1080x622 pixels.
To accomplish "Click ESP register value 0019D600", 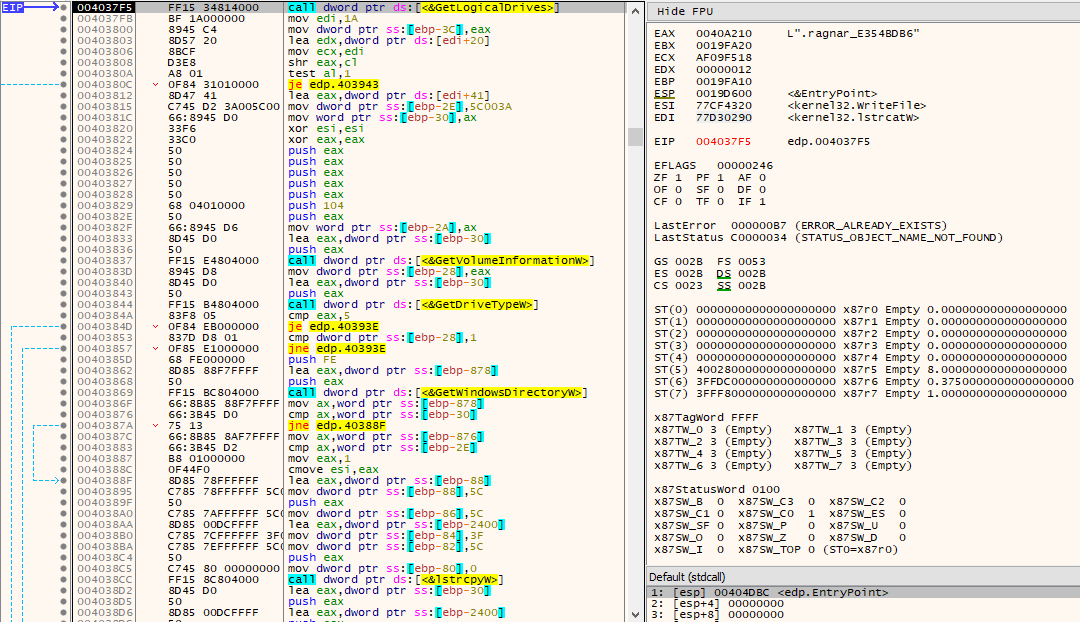I will pyautogui.click(x=724, y=94).
